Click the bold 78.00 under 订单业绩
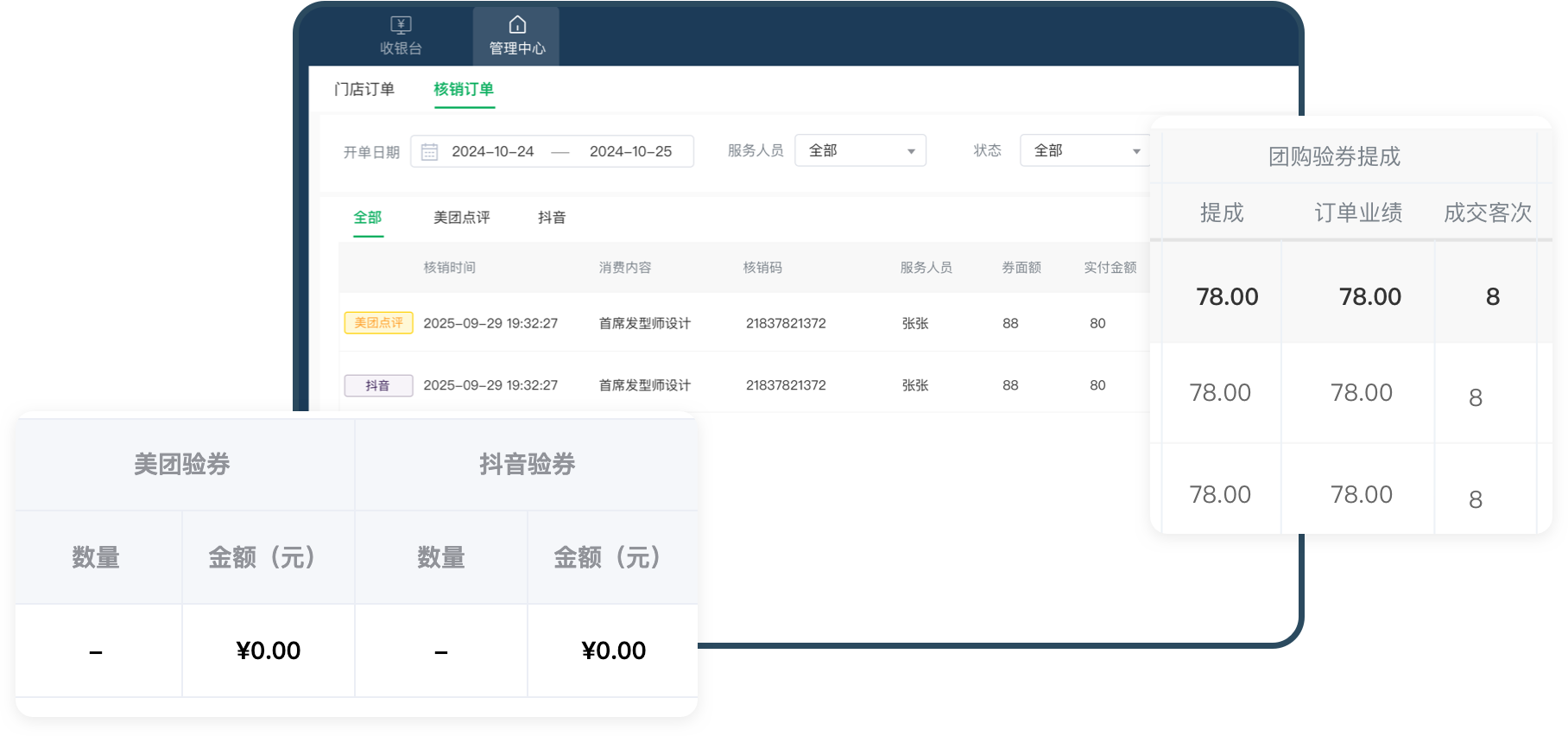This screenshot has height=736, width=1568. click(1370, 297)
